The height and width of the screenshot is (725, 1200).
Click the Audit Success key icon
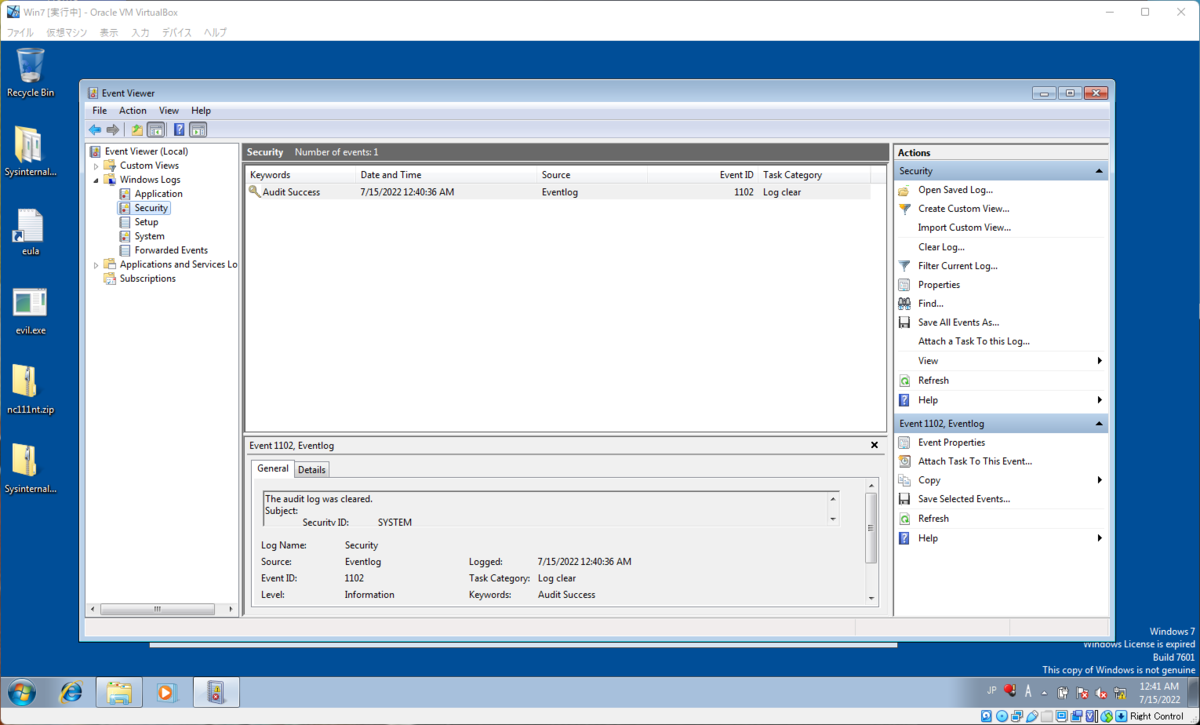click(x=255, y=192)
